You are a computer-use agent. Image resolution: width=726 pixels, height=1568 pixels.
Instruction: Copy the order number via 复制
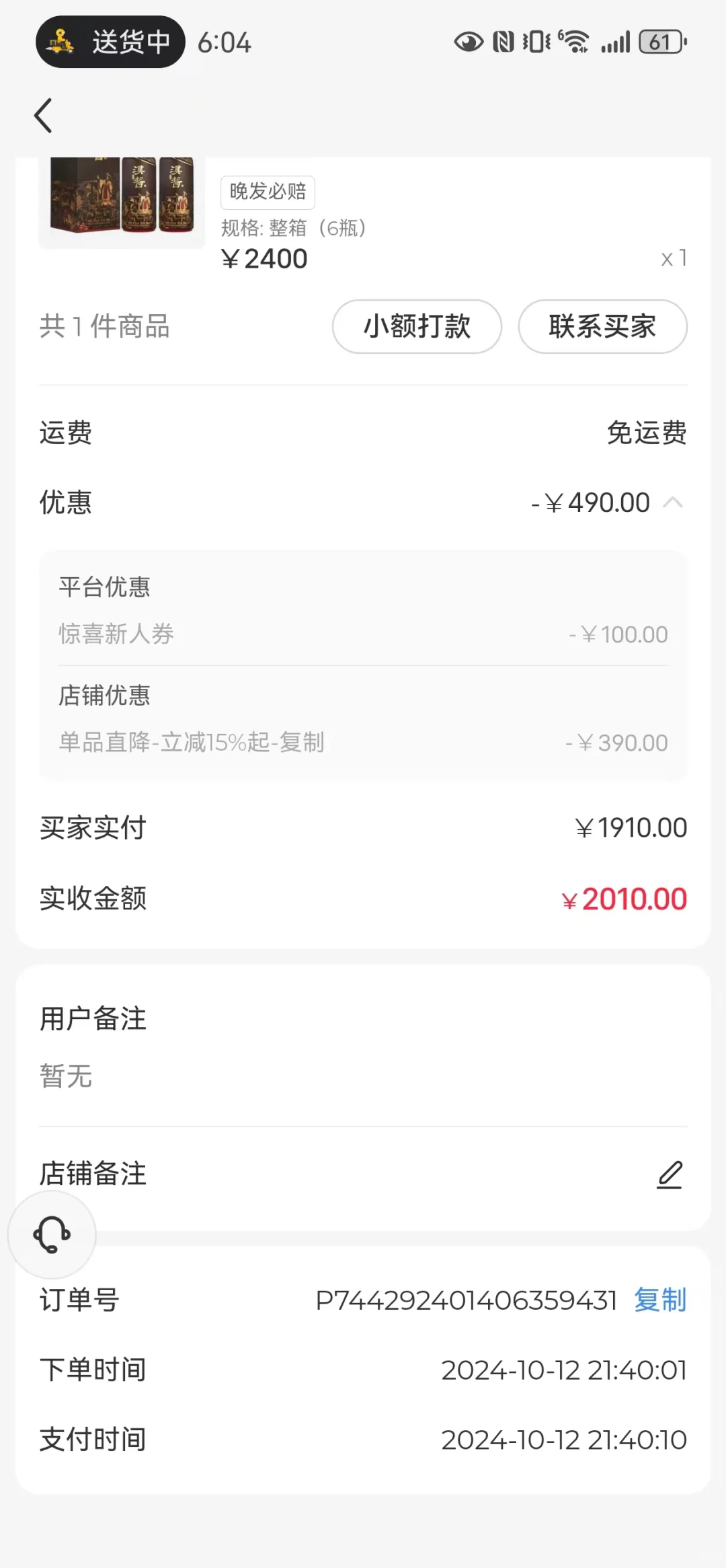660,1300
